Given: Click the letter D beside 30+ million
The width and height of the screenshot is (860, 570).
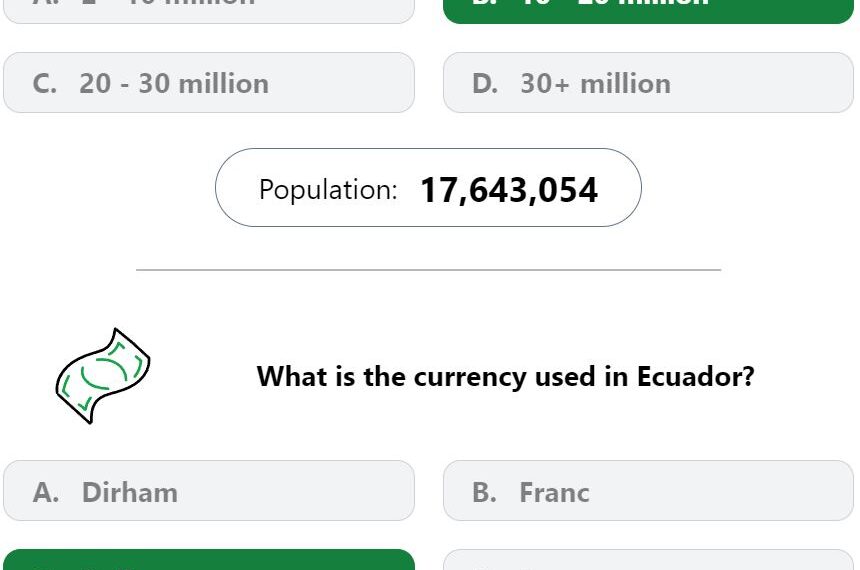Looking at the screenshot, I should [x=485, y=84].
